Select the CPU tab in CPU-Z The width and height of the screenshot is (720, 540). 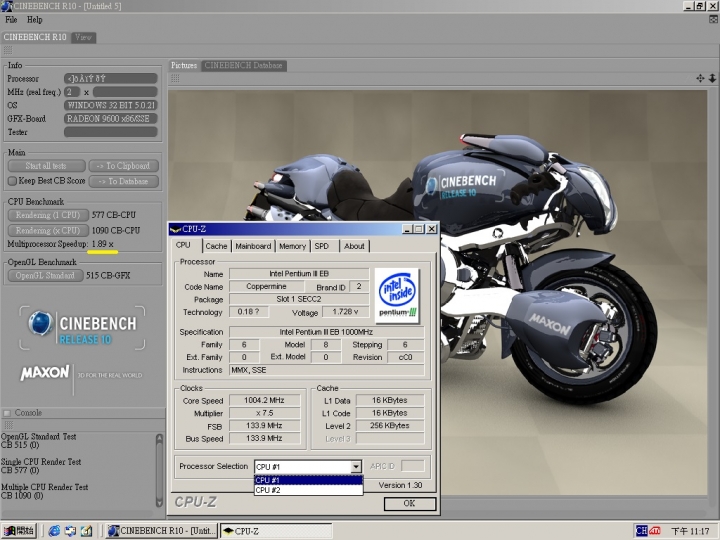[x=183, y=245]
